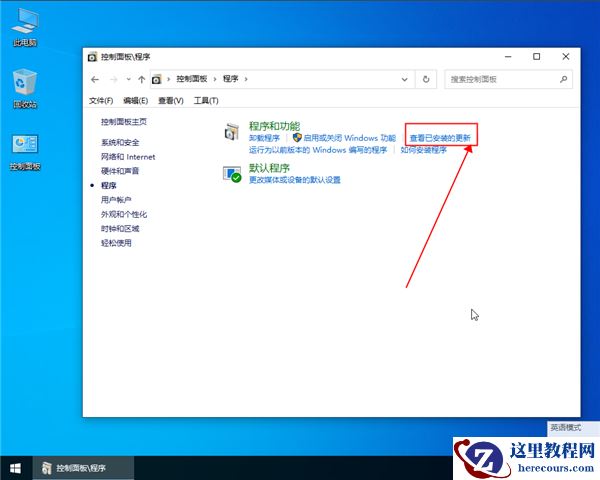Open 外观和个性化 category
Screen dimensions: 600x480
124,214
